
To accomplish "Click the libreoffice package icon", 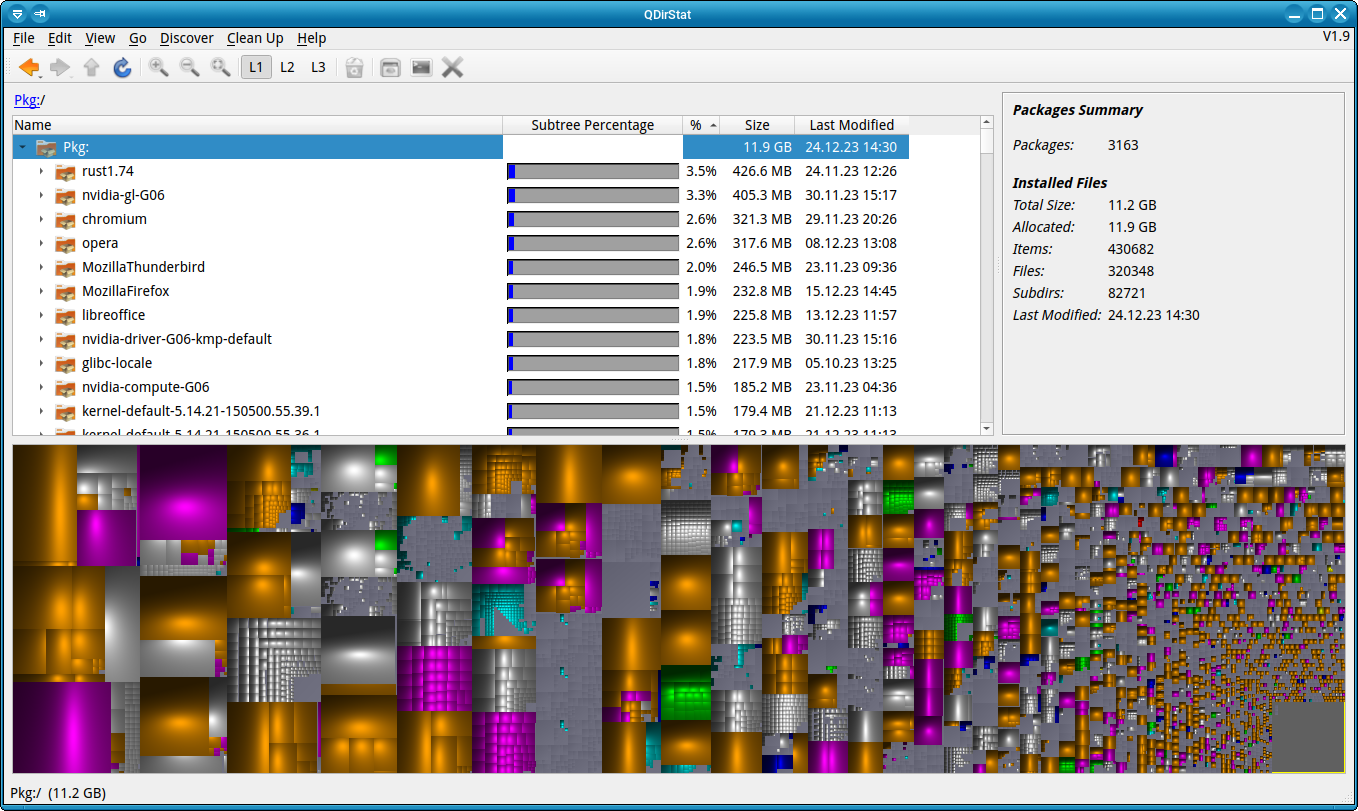I will 66,315.
